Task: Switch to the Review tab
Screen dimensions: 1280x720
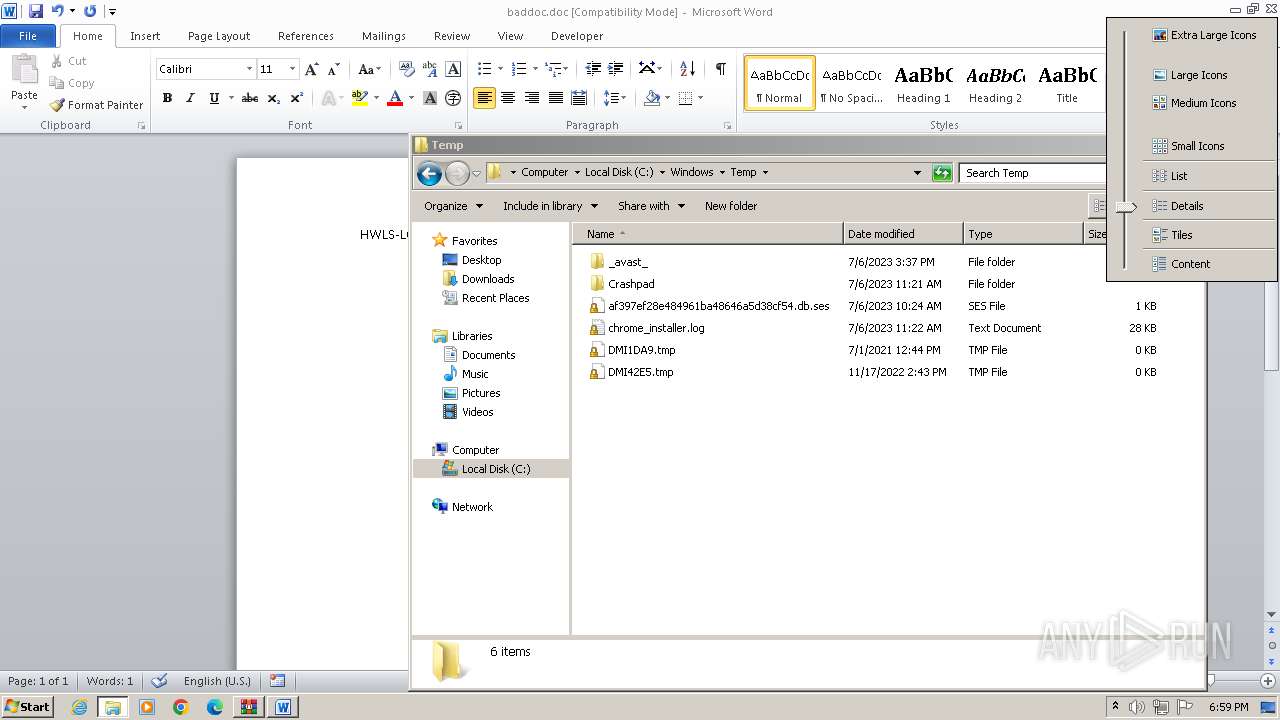Action: 452,36
